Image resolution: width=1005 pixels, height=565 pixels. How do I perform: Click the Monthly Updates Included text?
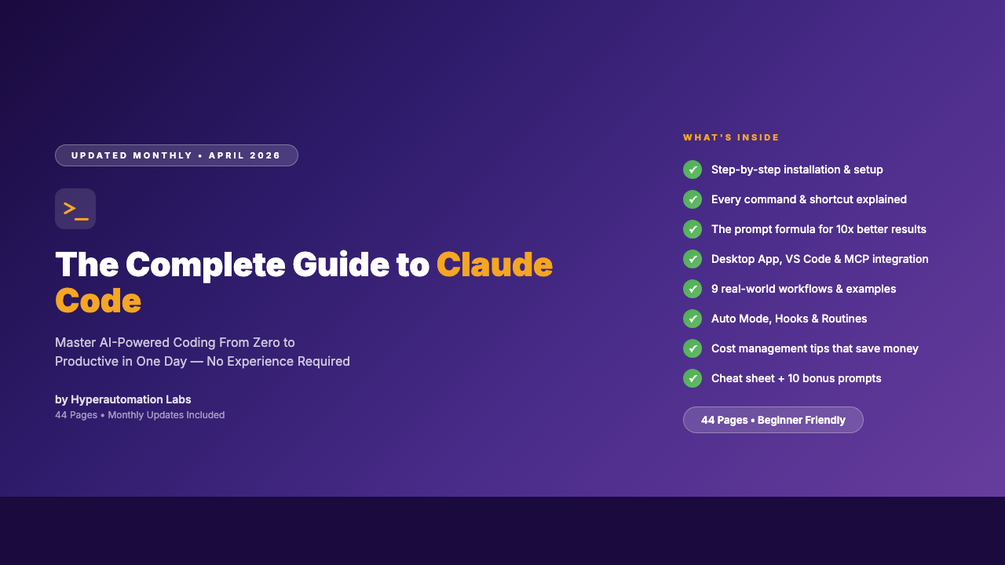click(x=166, y=415)
